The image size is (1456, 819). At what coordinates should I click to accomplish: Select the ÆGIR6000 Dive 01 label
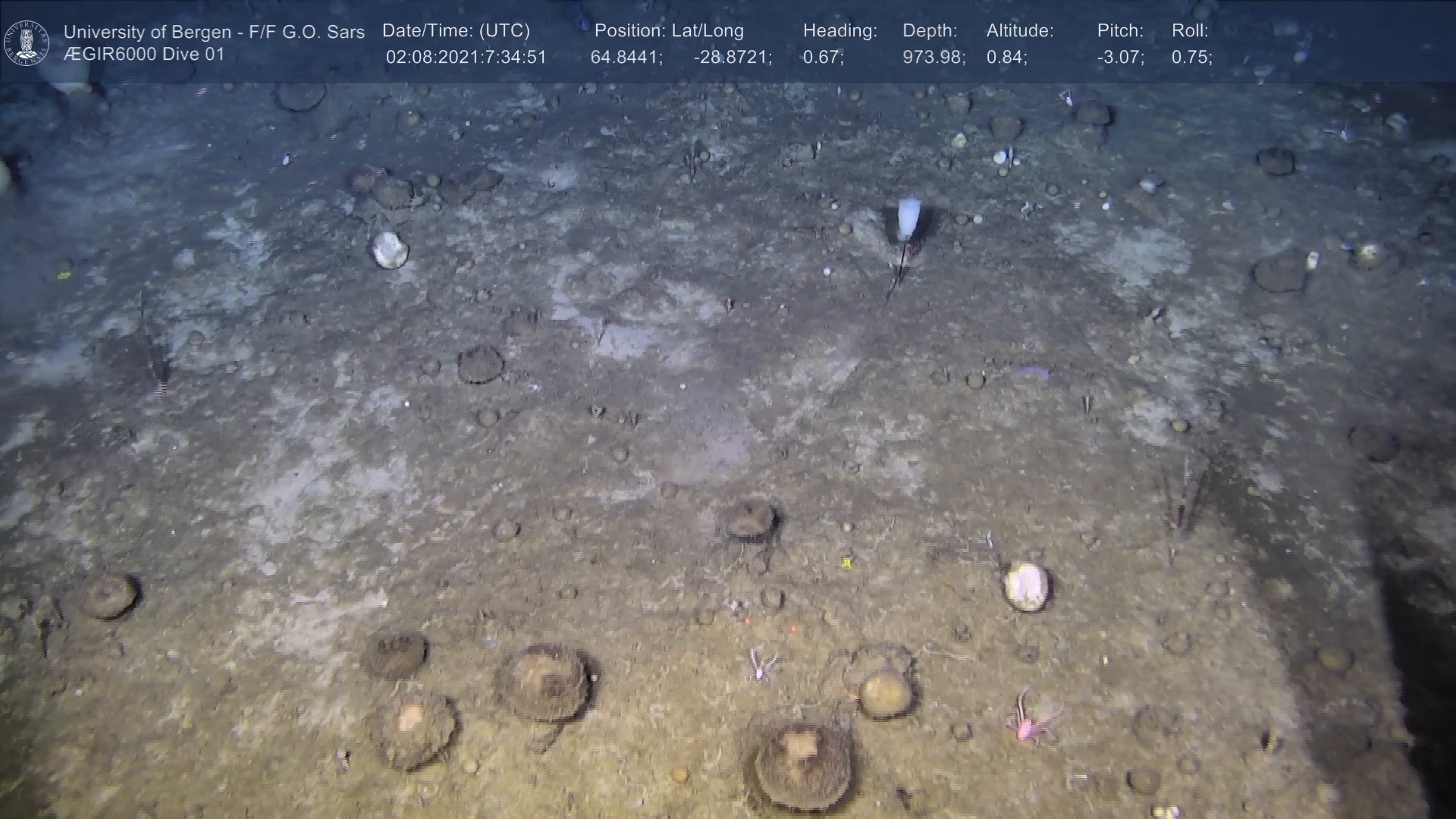tap(144, 55)
